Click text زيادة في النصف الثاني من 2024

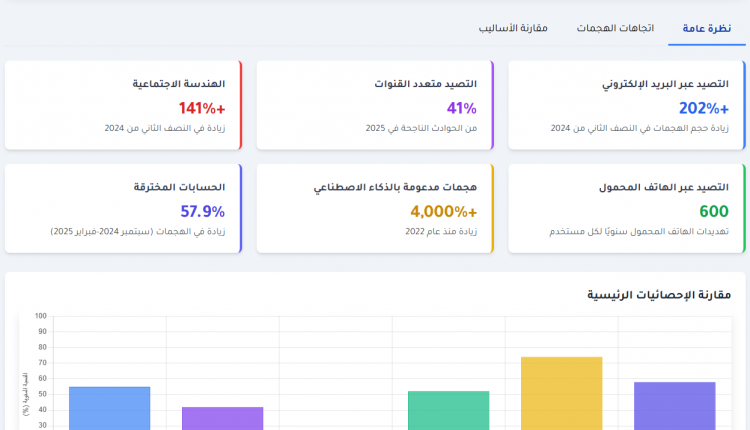pyautogui.click(x=165, y=128)
